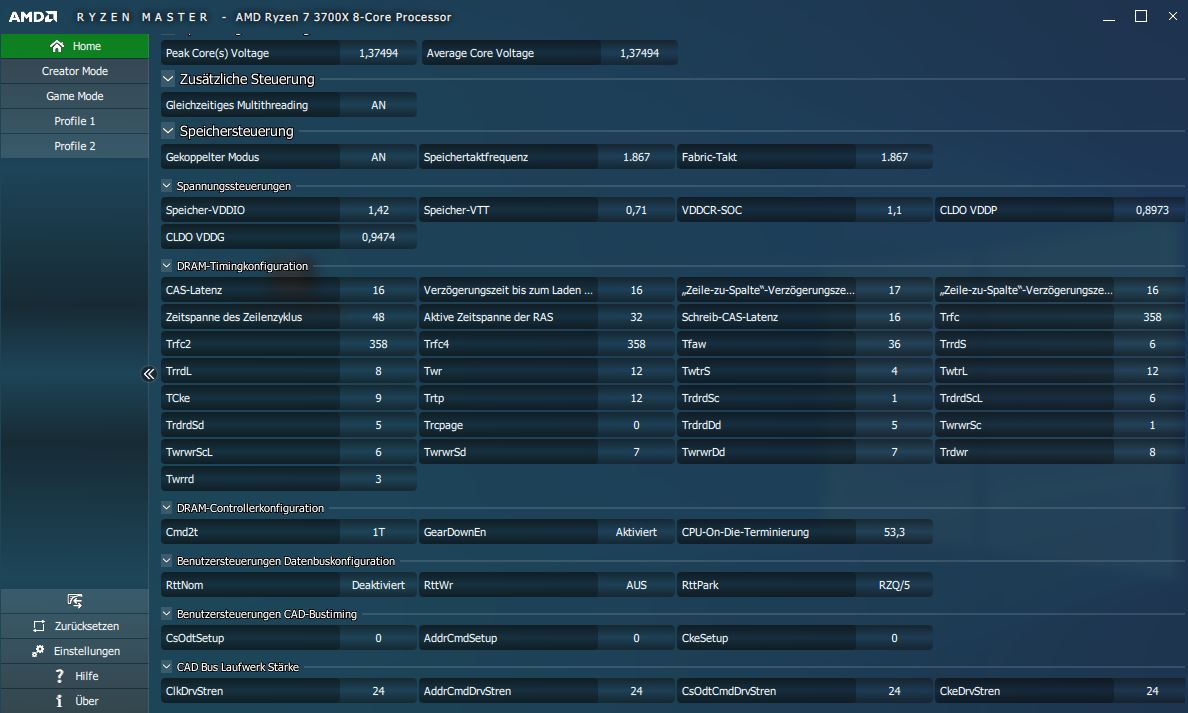Click the Hilfe question mark icon
Image resolution: width=1188 pixels, height=713 pixels.
click(x=59, y=676)
